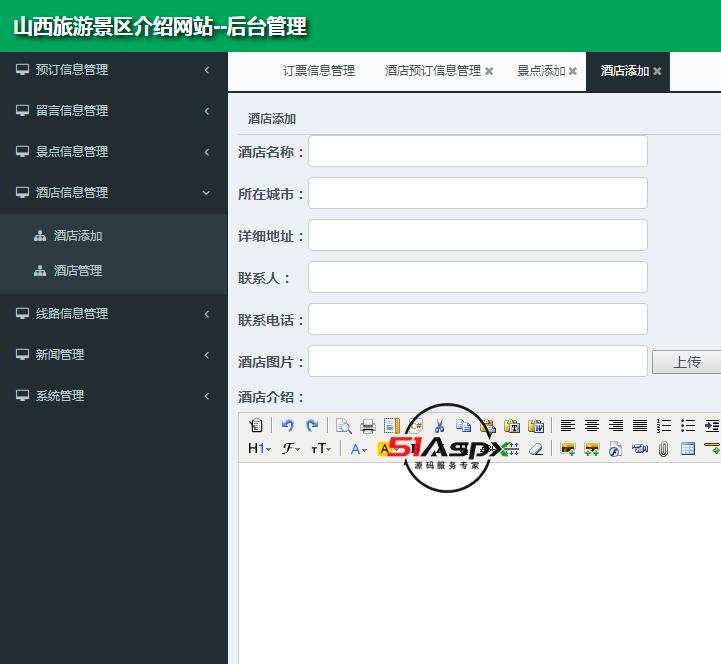Viewport: 721px width, 664px height.
Task: Focus the 所在城市 input field
Action: 478,193
